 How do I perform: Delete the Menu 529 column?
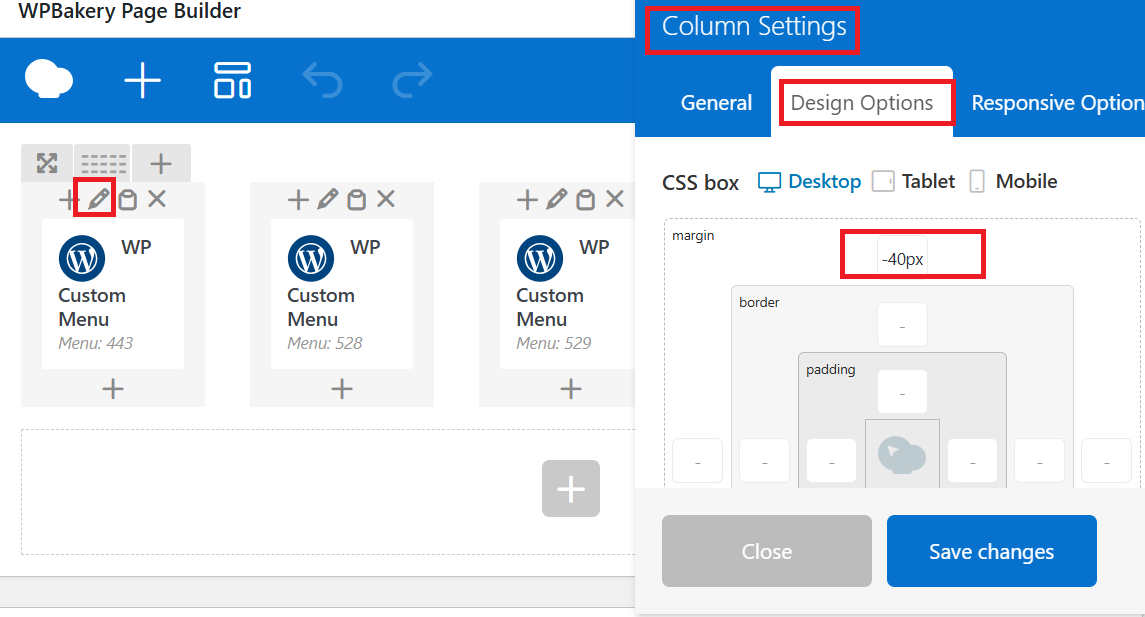coord(616,199)
